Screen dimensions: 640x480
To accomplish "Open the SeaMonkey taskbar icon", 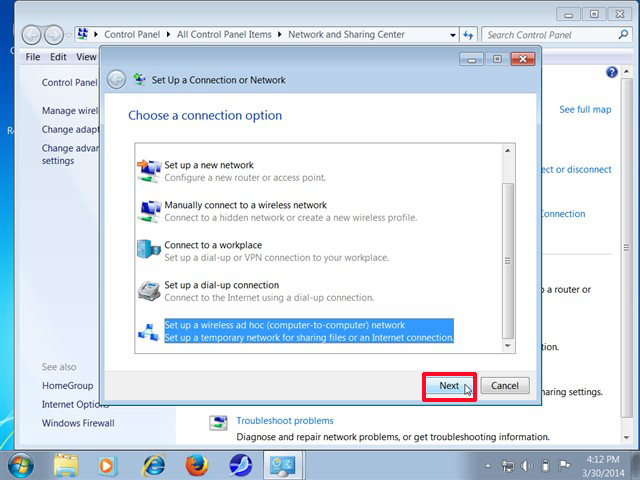I will [241, 465].
